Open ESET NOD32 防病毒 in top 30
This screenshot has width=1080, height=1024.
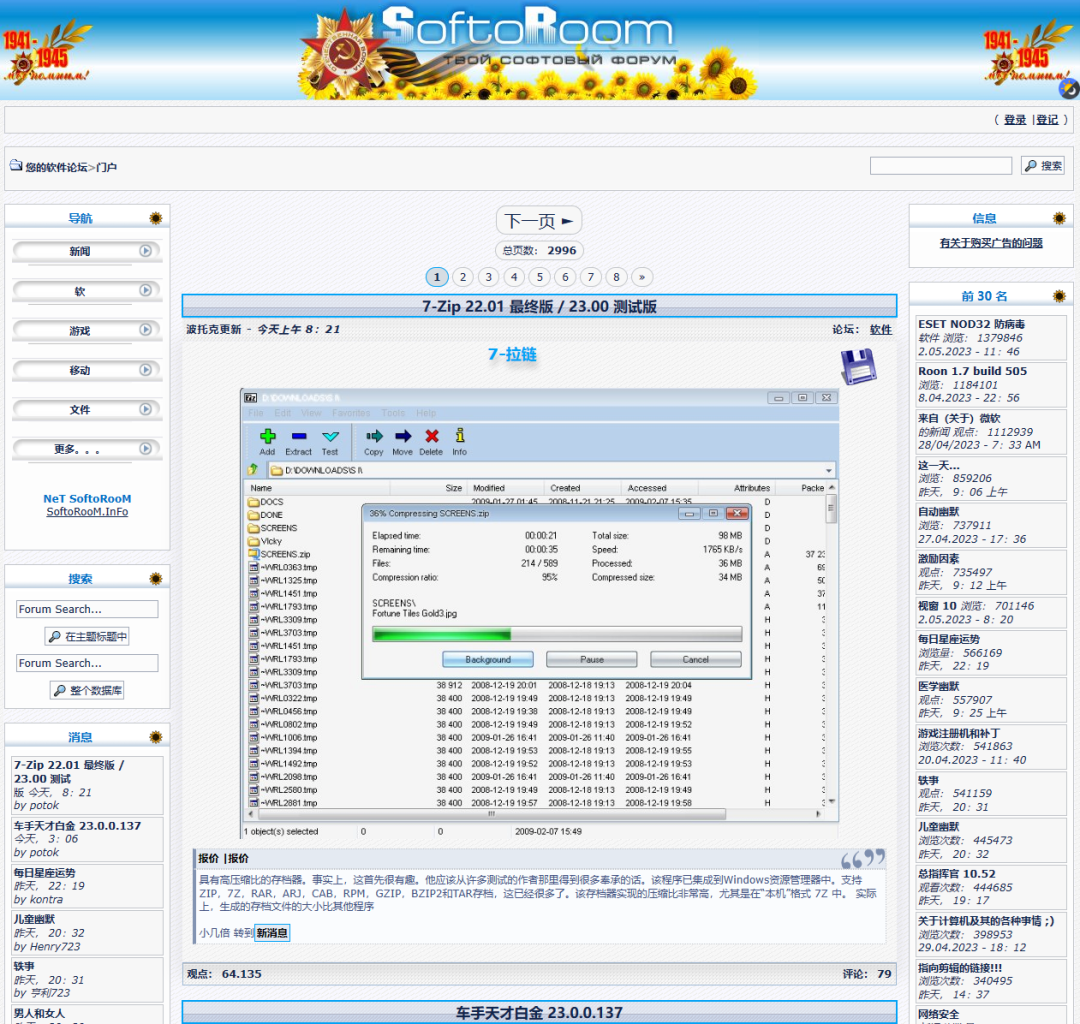(971, 324)
